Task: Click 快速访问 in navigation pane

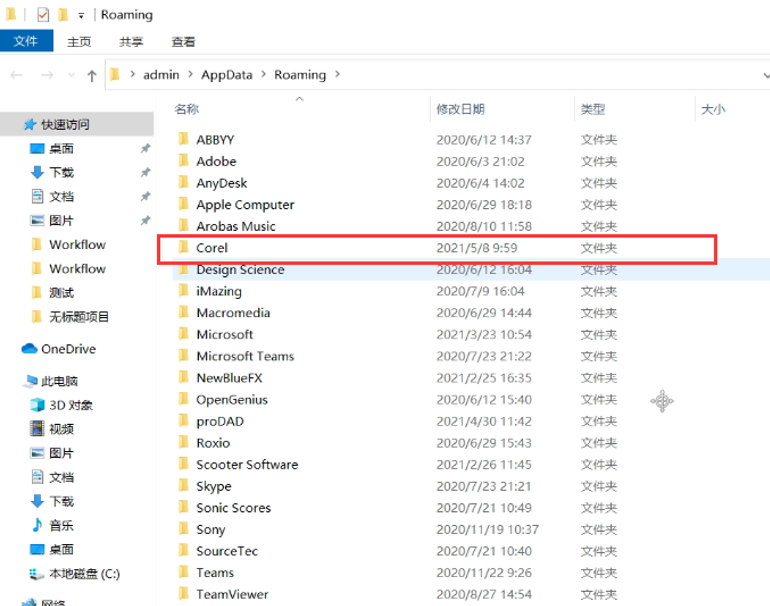Action: (65, 124)
